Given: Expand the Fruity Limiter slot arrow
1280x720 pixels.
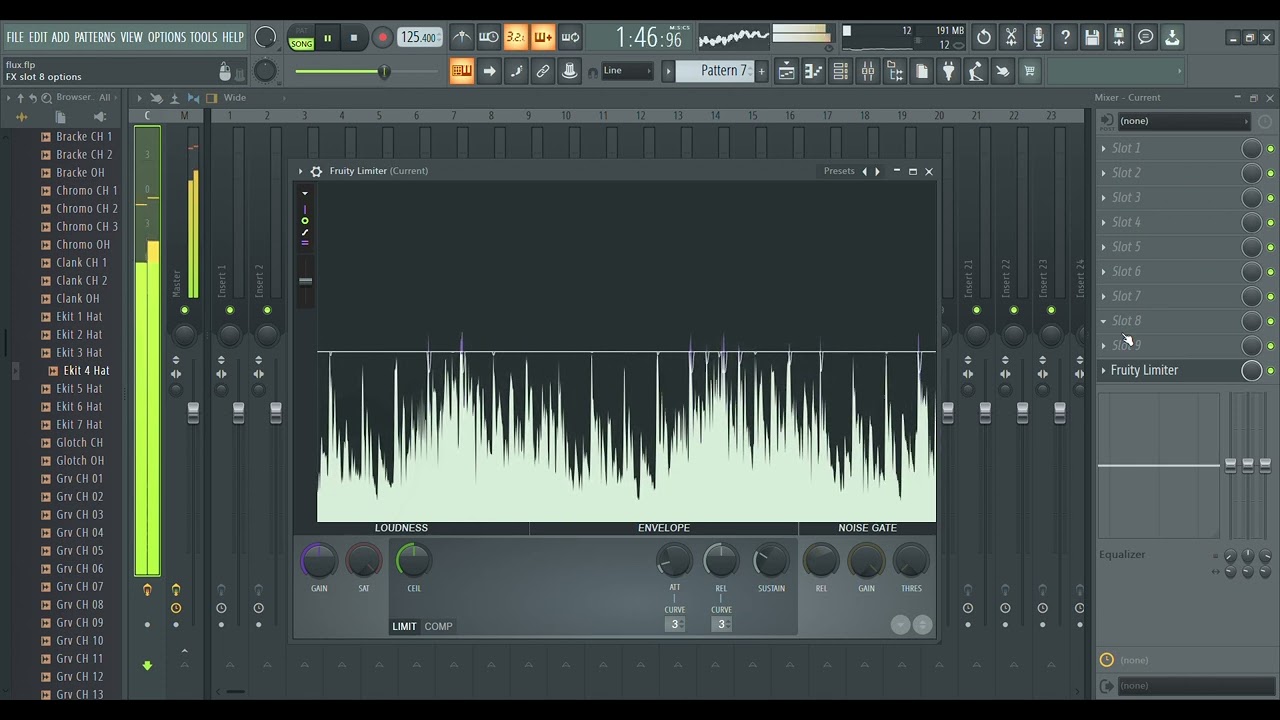Looking at the screenshot, I should pos(1104,370).
